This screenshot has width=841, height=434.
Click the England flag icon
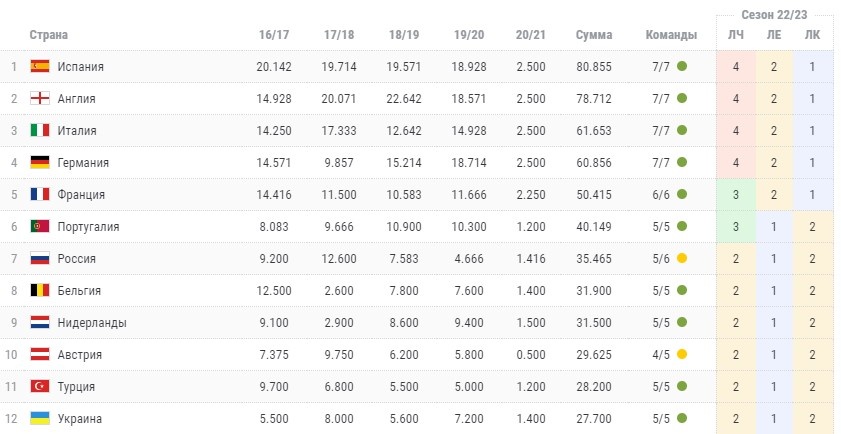40,98
